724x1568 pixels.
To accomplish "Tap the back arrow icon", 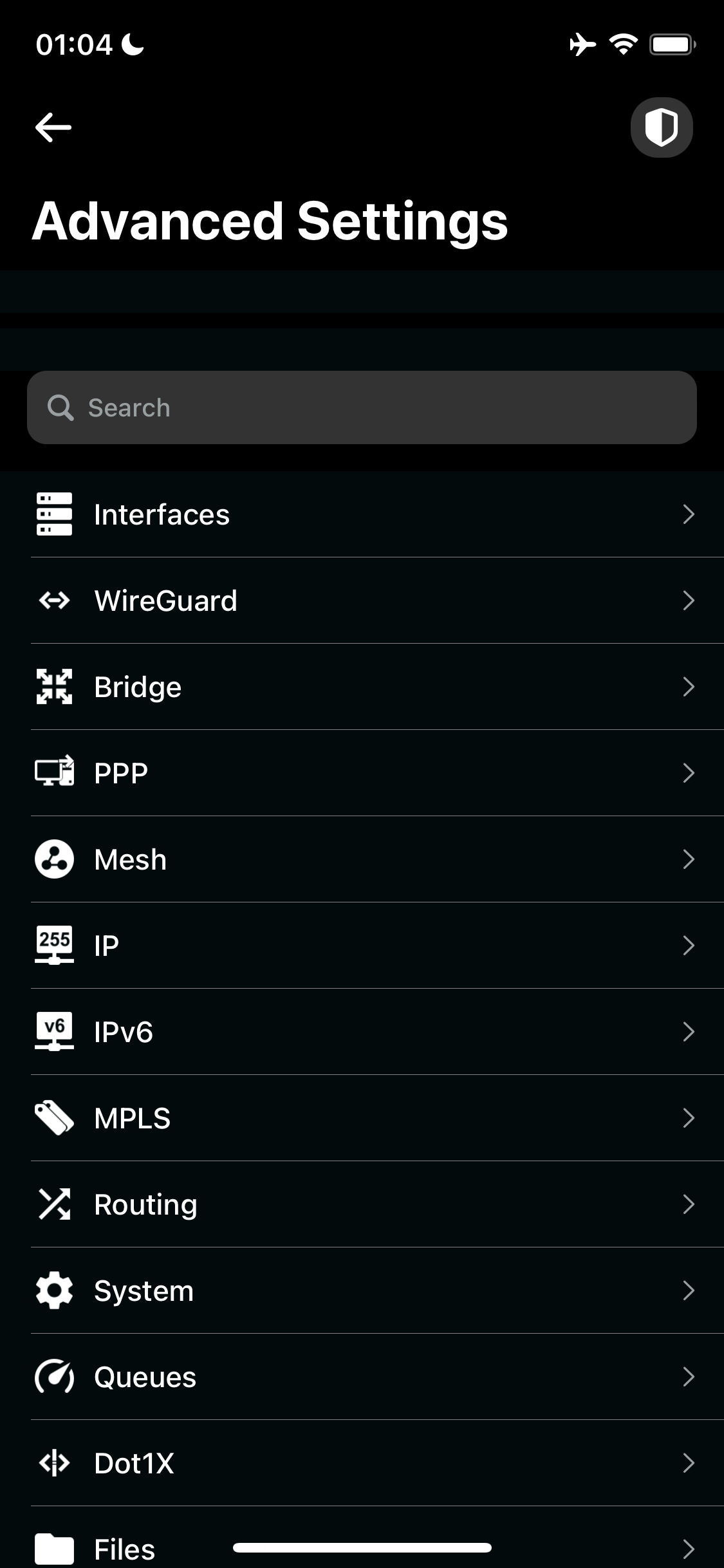I will pyautogui.click(x=53, y=127).
